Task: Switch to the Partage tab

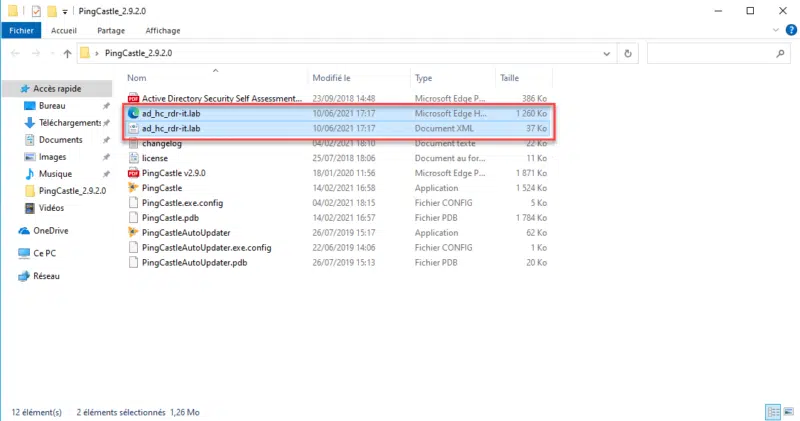Action: tap(111, 31)
